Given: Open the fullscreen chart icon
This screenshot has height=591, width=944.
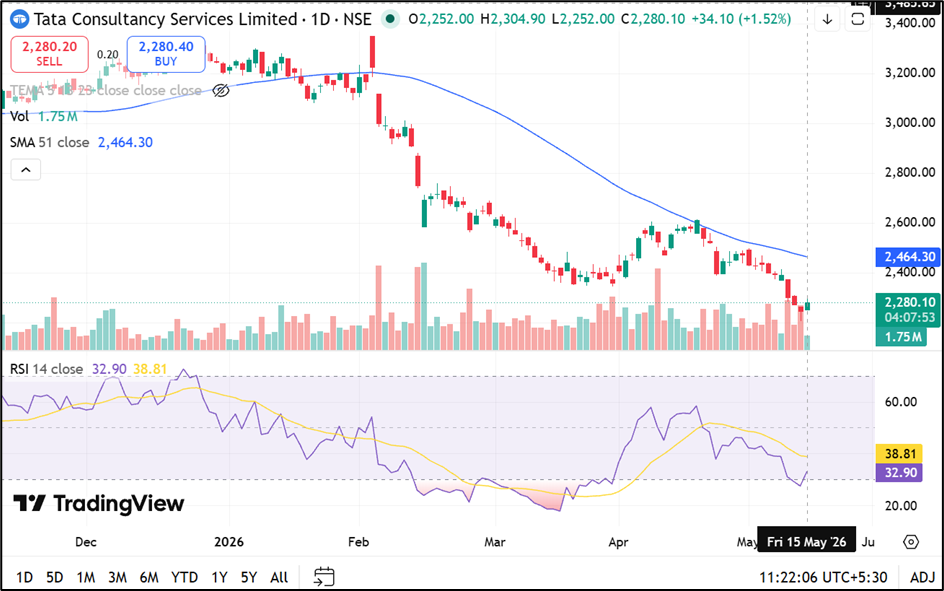Looking at the screenshot, I should [858, 19].
